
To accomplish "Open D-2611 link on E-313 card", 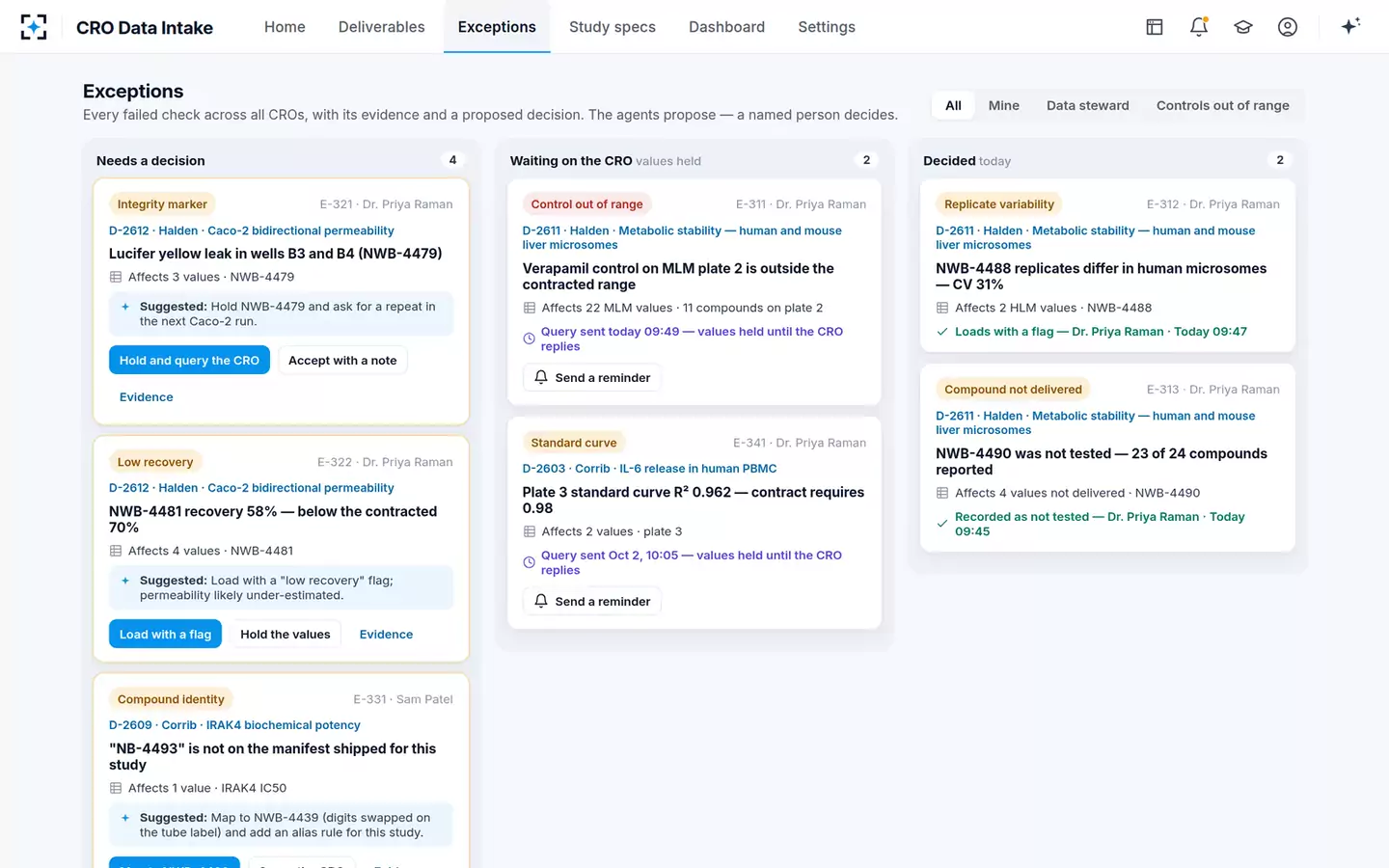I will coord(1095,422).
